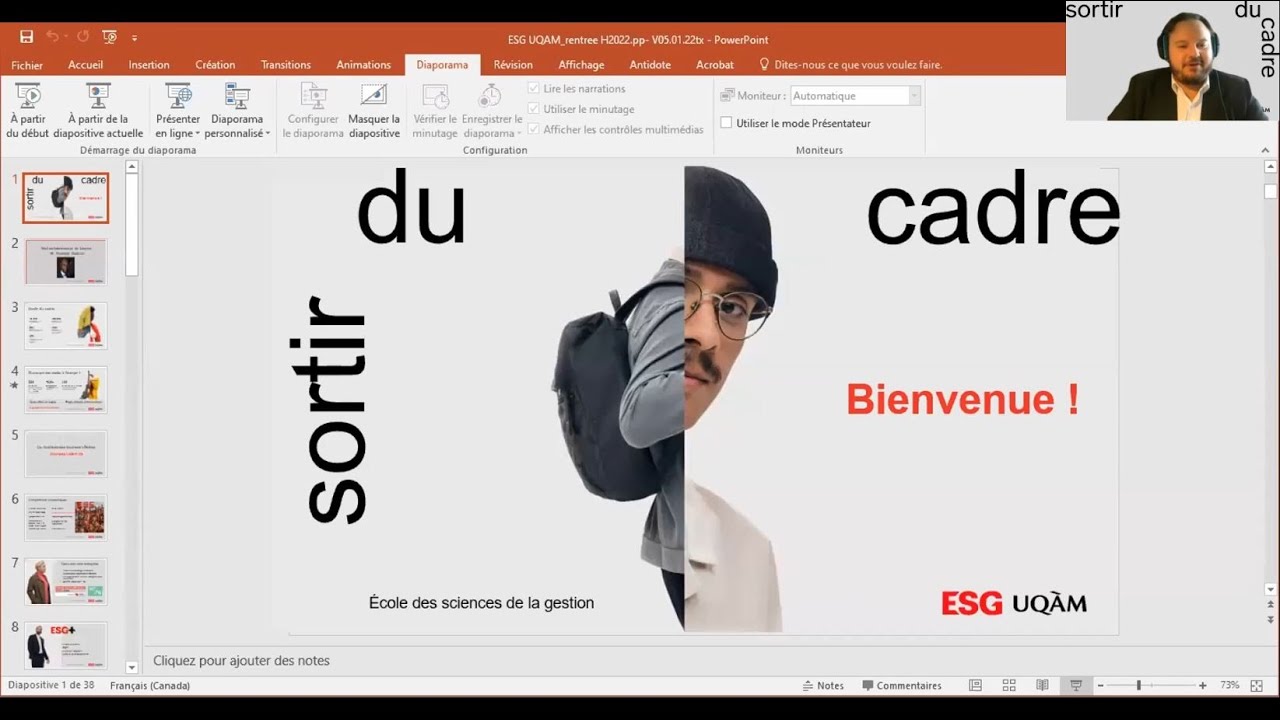Collapse the ribbon with the chevron arrow
Image resolution: width=1280 pixels, height=720 pixels.
click(1265, 150)
